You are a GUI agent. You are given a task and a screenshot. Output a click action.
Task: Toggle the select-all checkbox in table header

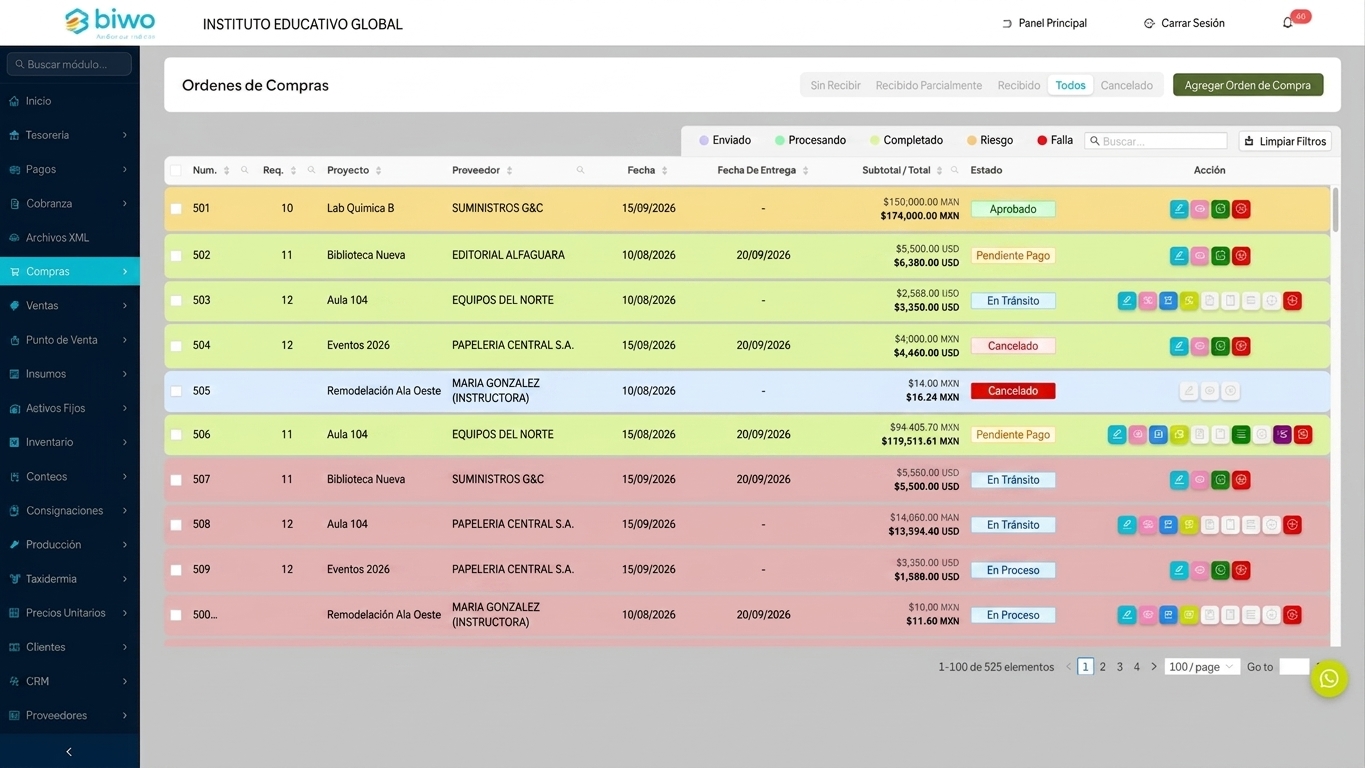click(x=176, y=171)
